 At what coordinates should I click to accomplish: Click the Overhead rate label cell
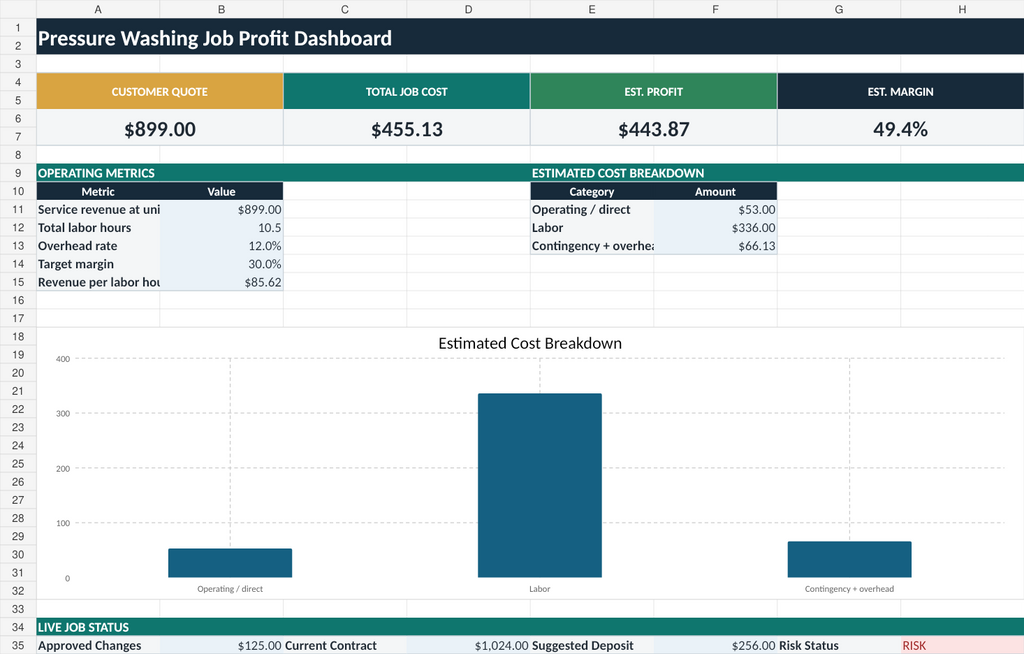pyautogui.click(x=98, y=246)
